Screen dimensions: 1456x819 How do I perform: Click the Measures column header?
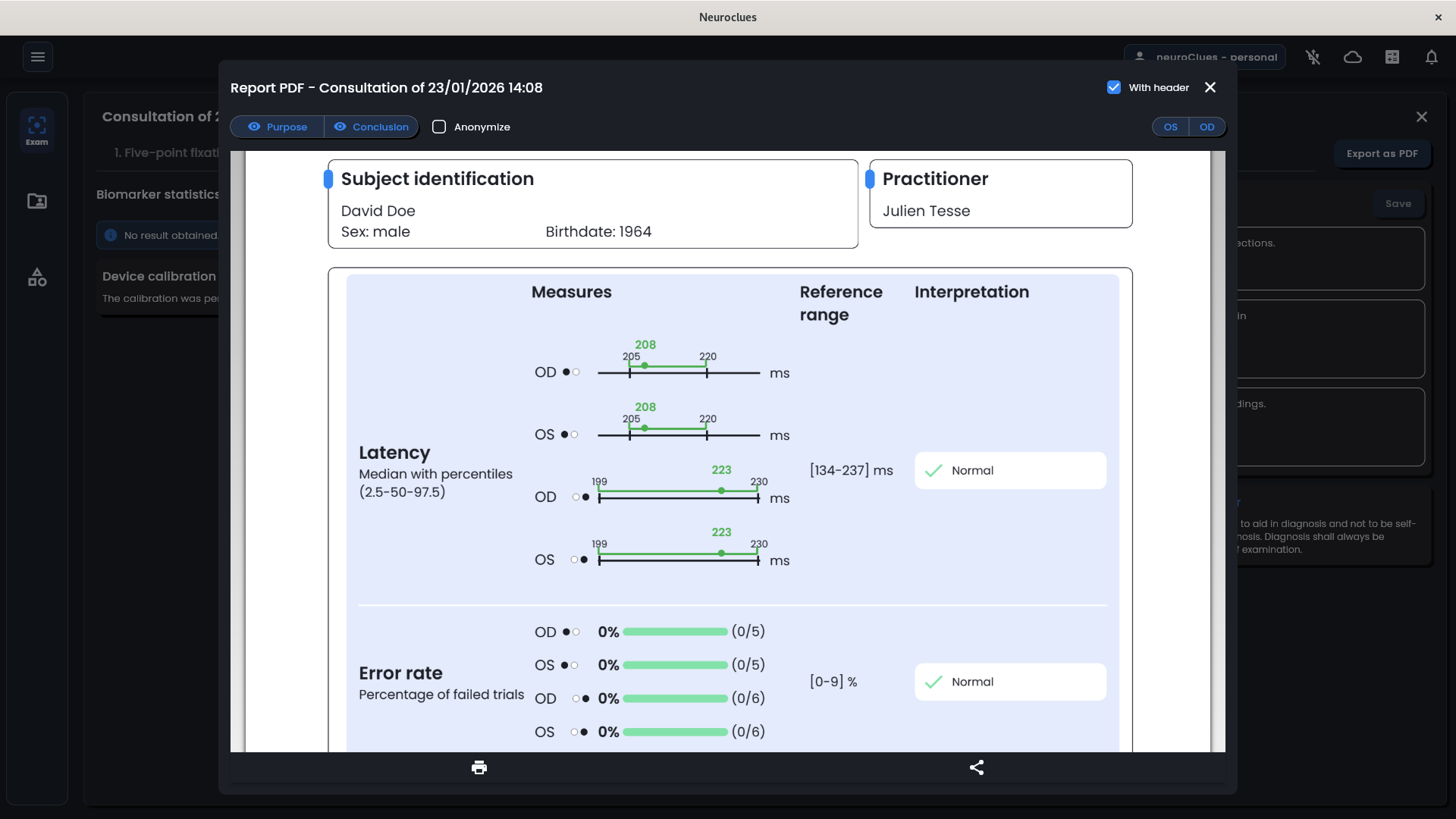pos(571,292)
